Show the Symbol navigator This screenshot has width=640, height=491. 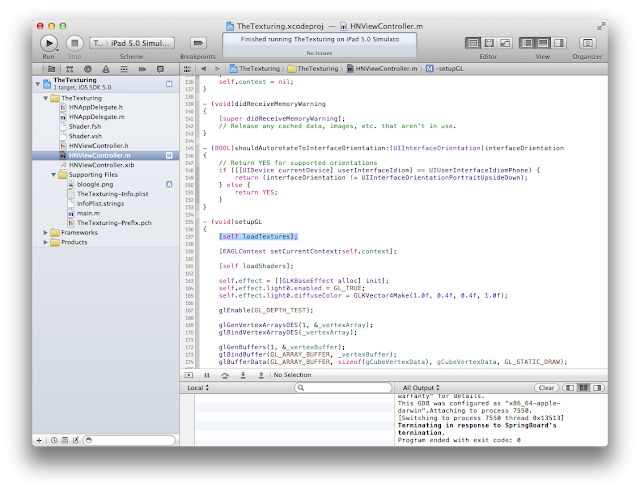pyautogui.click(x=70, y=69)
